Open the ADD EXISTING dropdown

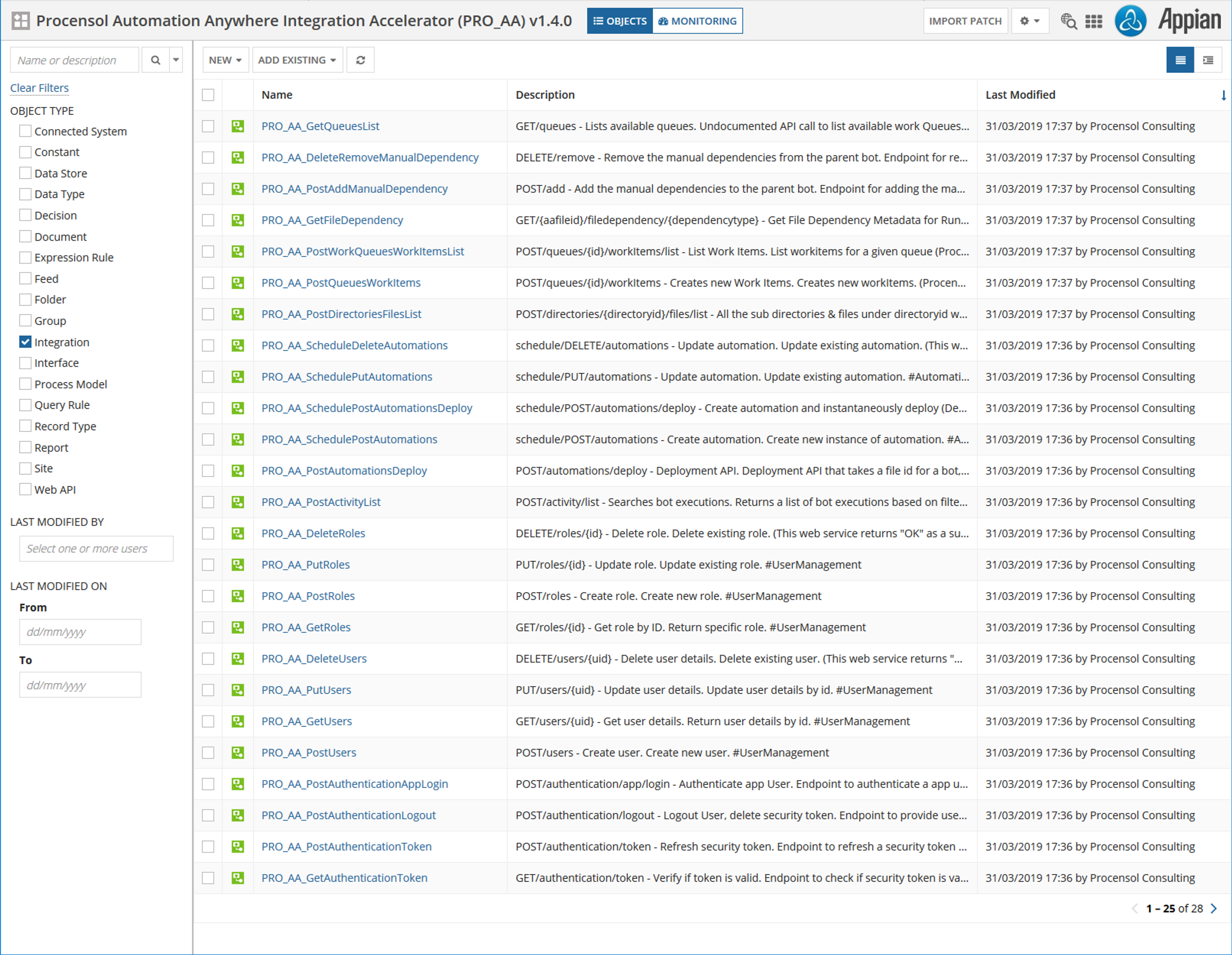[x=297, y=60]
